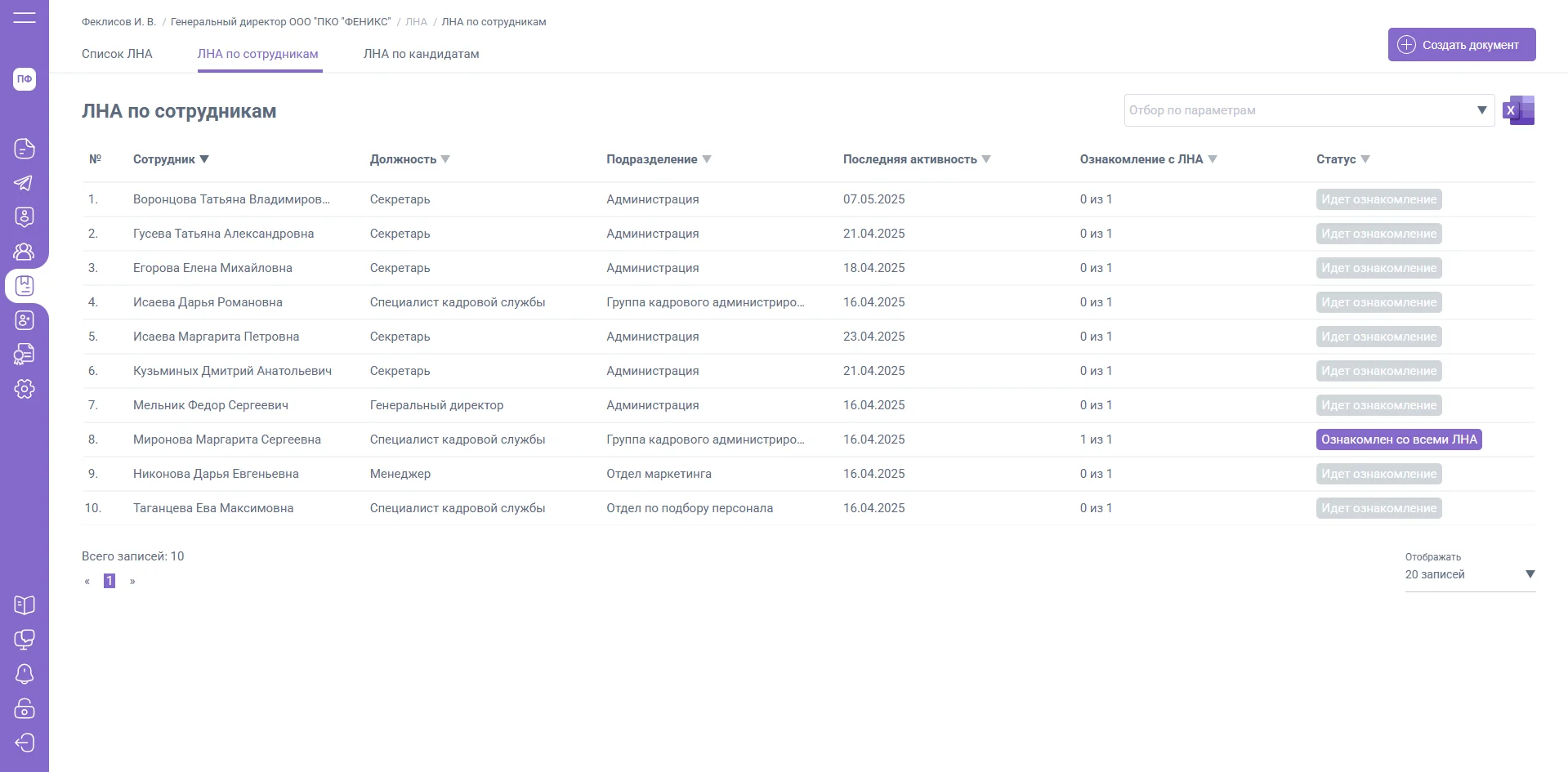Open the certificate document sidebar icon

pos(25,355)
